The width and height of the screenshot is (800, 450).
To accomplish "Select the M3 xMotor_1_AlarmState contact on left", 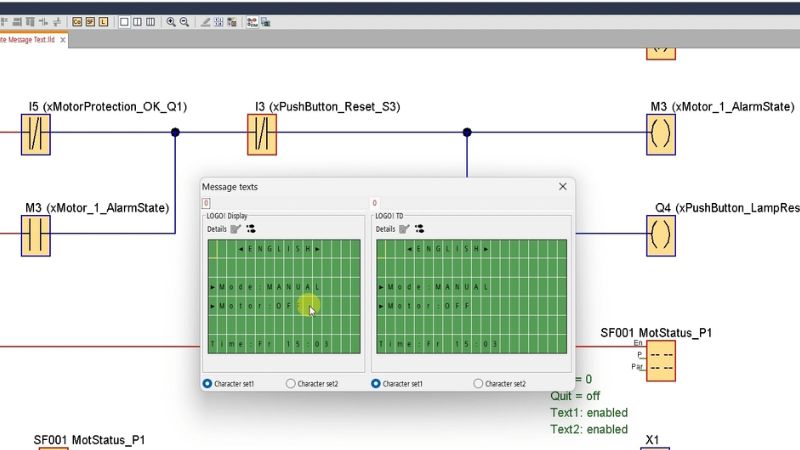I will (36, 235).
